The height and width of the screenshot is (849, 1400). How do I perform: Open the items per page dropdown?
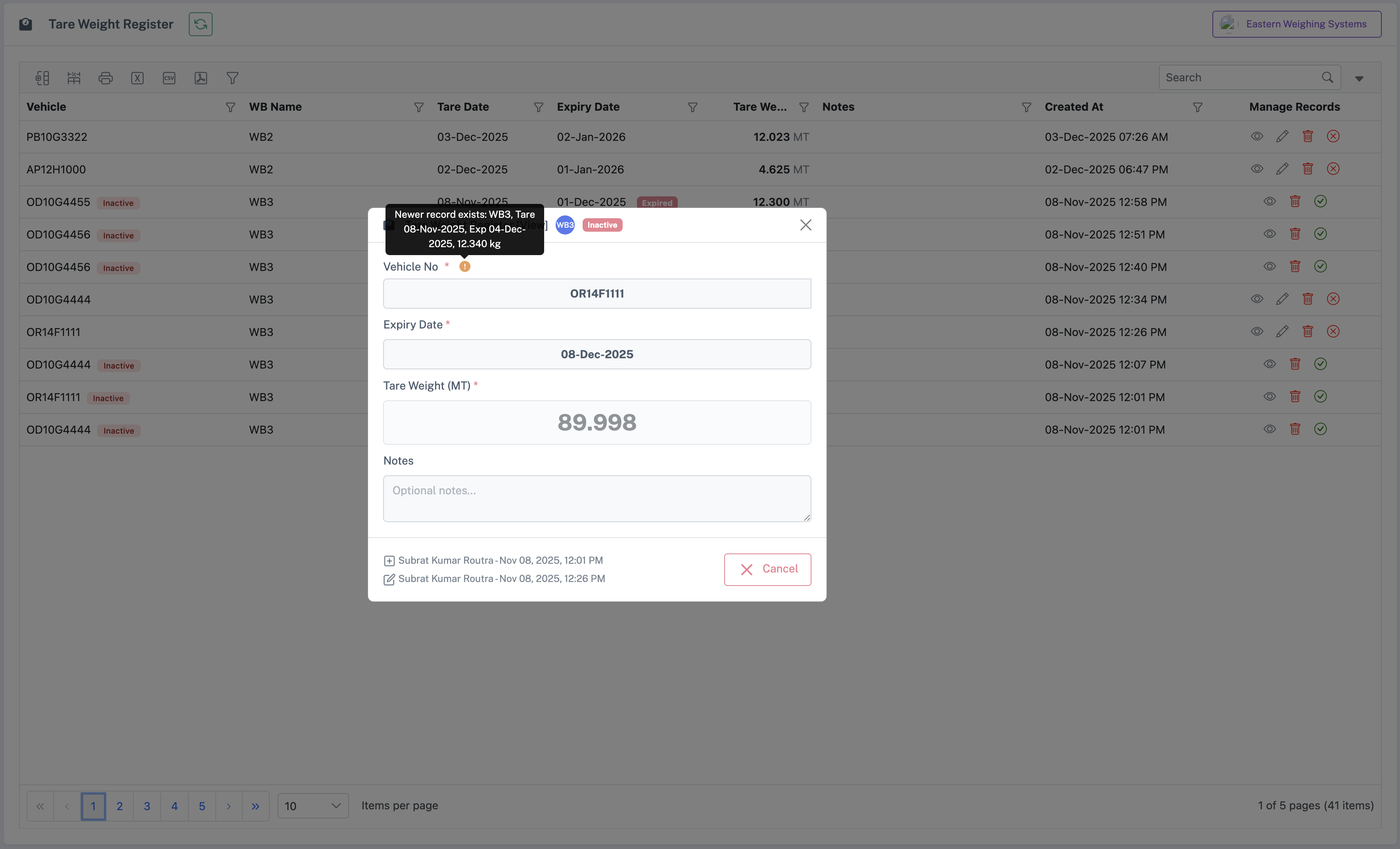313,806
